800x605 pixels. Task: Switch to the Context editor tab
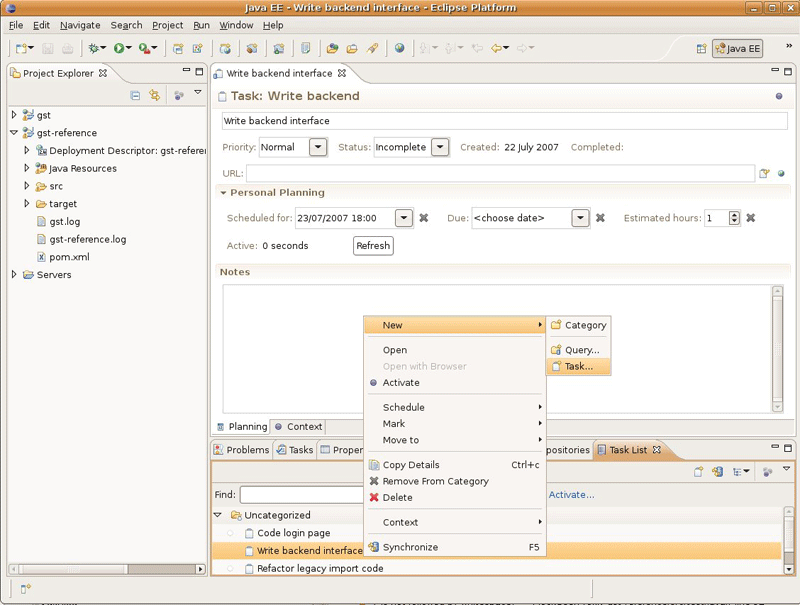pos(298,426)
